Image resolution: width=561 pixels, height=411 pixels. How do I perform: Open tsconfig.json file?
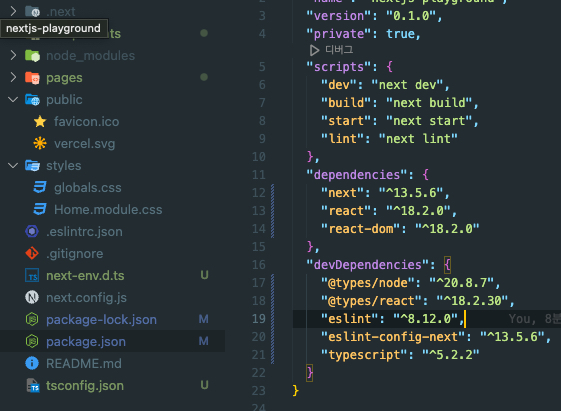point(85,386)
